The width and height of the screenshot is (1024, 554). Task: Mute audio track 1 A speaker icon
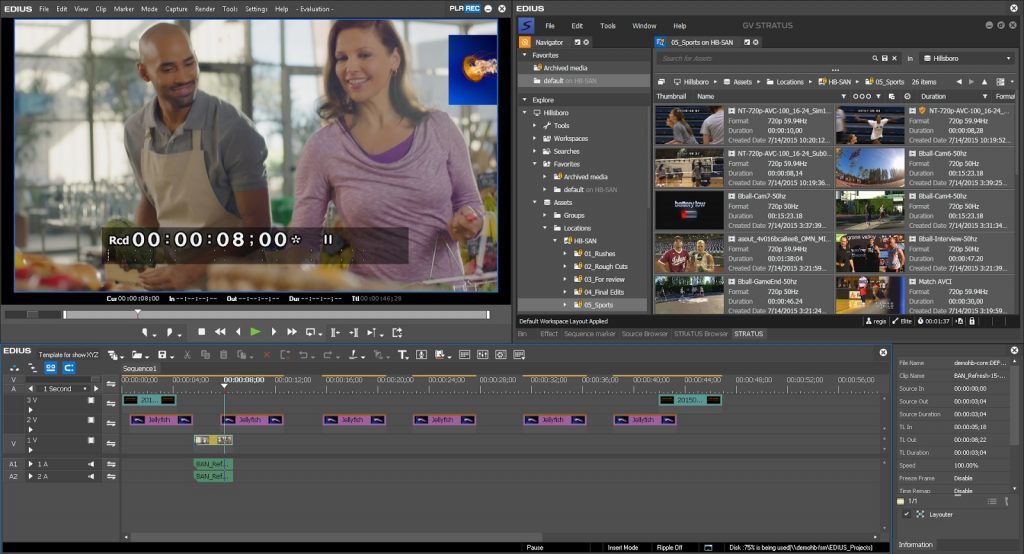coord(91,464)
